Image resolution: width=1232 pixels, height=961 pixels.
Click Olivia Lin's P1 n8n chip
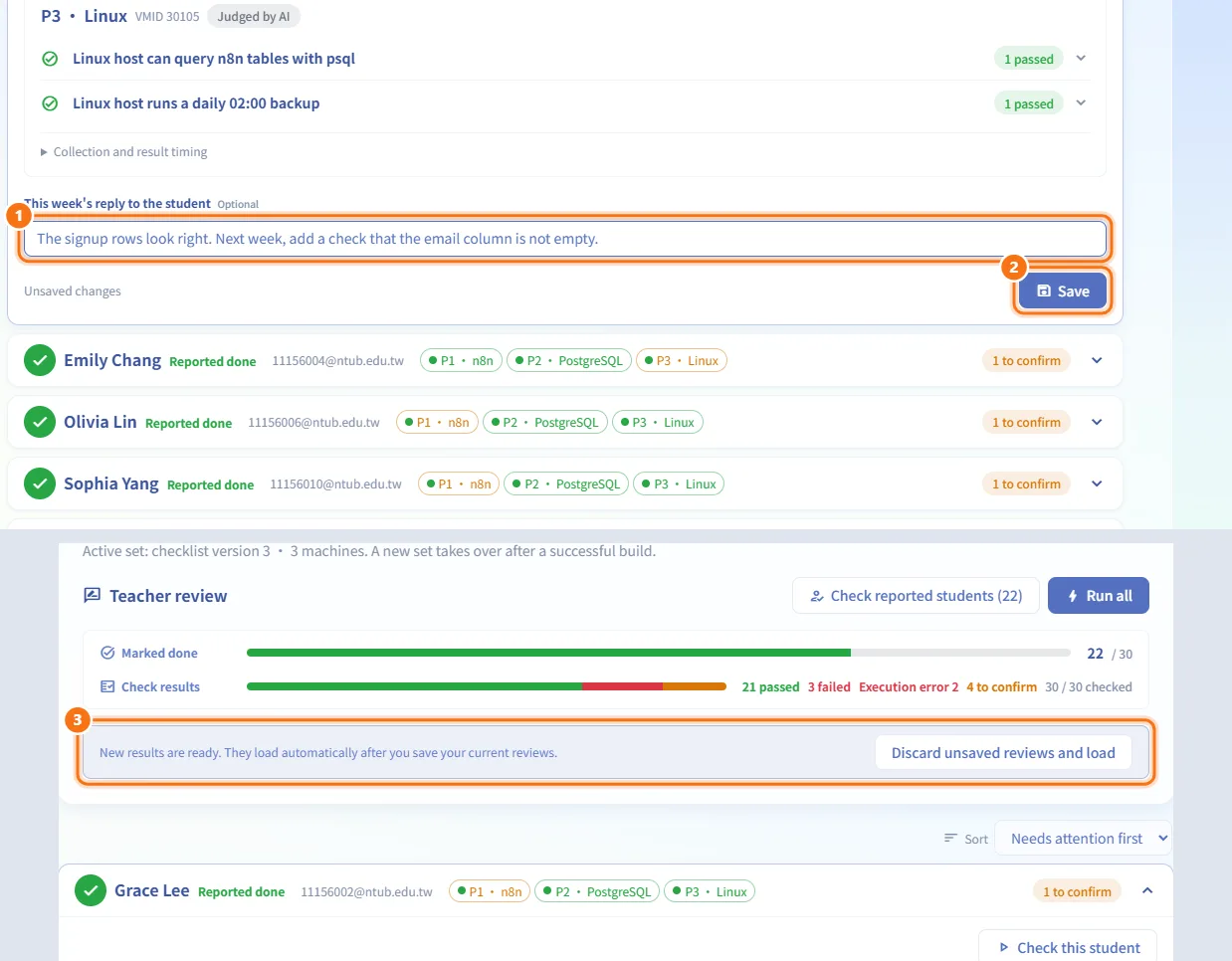(x=437, y=422)
